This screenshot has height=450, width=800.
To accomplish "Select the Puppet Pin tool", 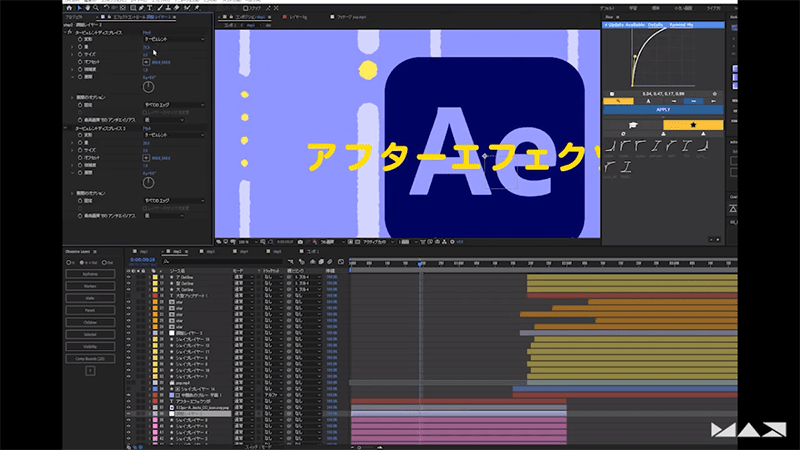I will (x=197, y=8).
